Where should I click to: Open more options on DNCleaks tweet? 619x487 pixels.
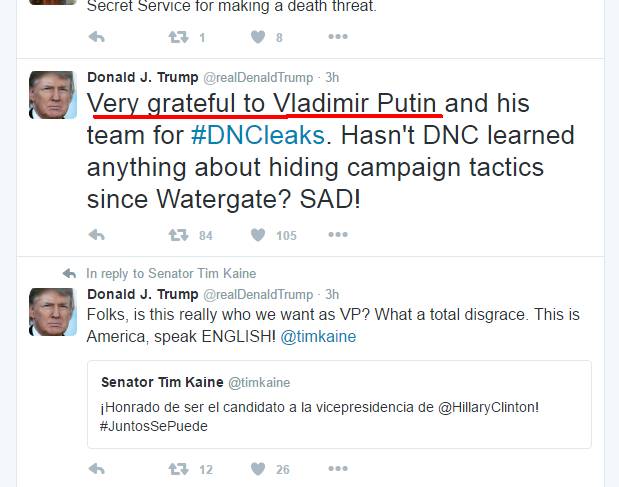(338, 235)
